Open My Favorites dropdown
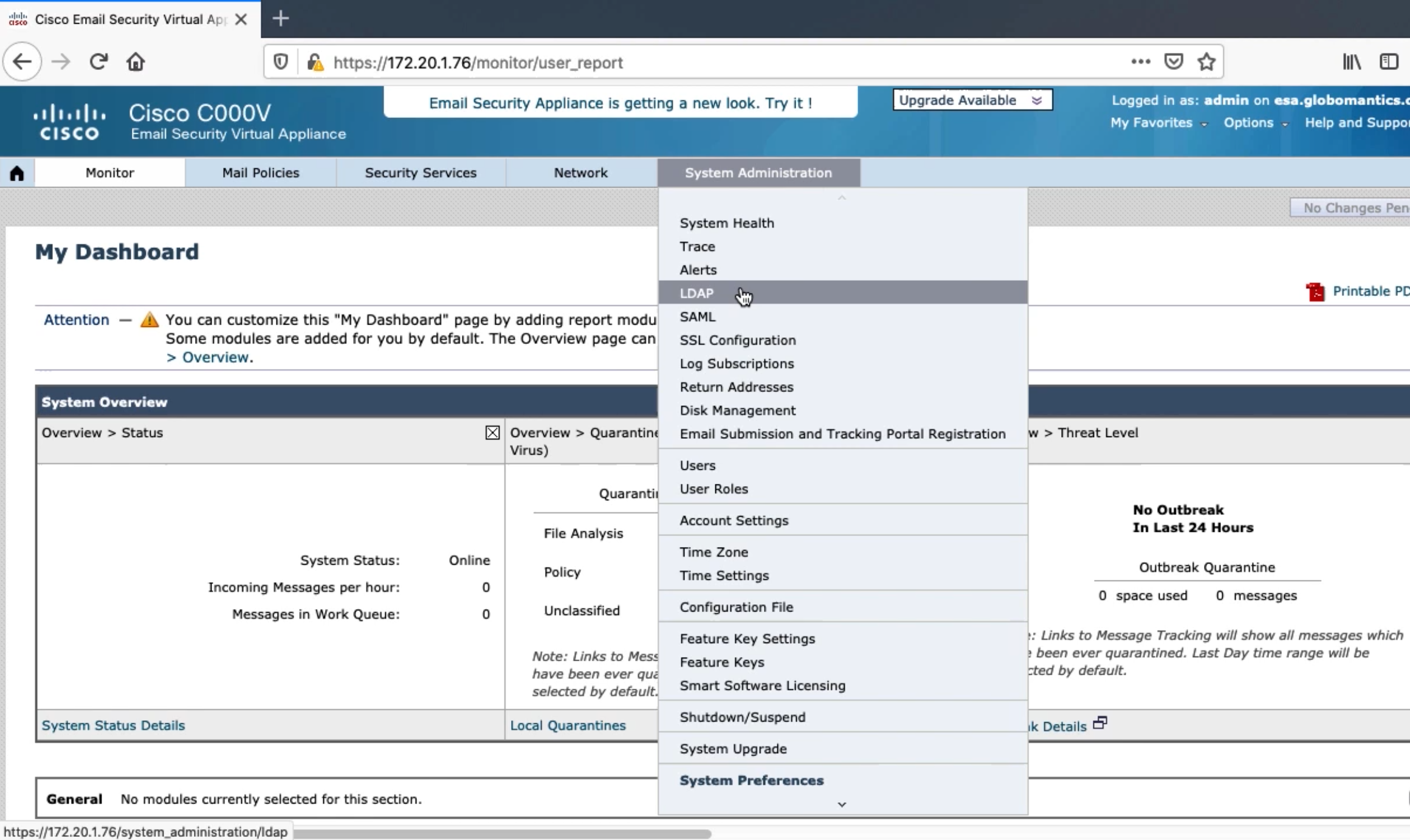Viewport: 1410px width, 840px height. [1158, 123]
